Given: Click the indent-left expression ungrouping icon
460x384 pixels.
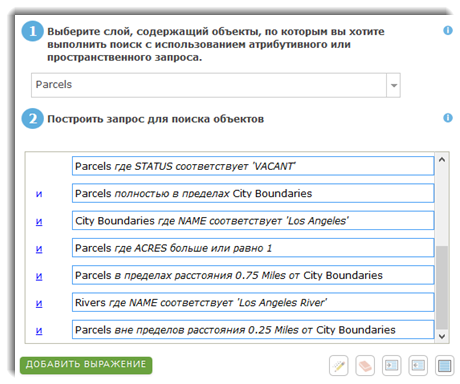Looking at the screenshot, I should point(418,366).
